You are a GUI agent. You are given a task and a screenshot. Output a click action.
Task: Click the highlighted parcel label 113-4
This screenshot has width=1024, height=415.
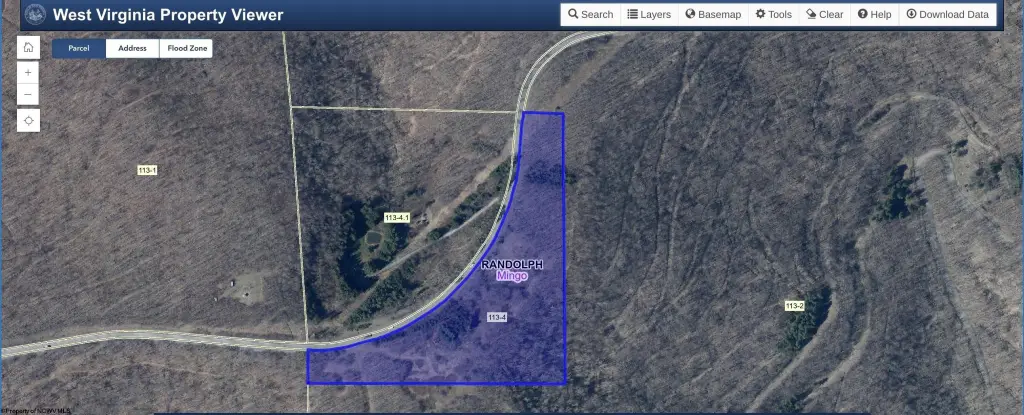pyautogui.click(x=497, y=318)
